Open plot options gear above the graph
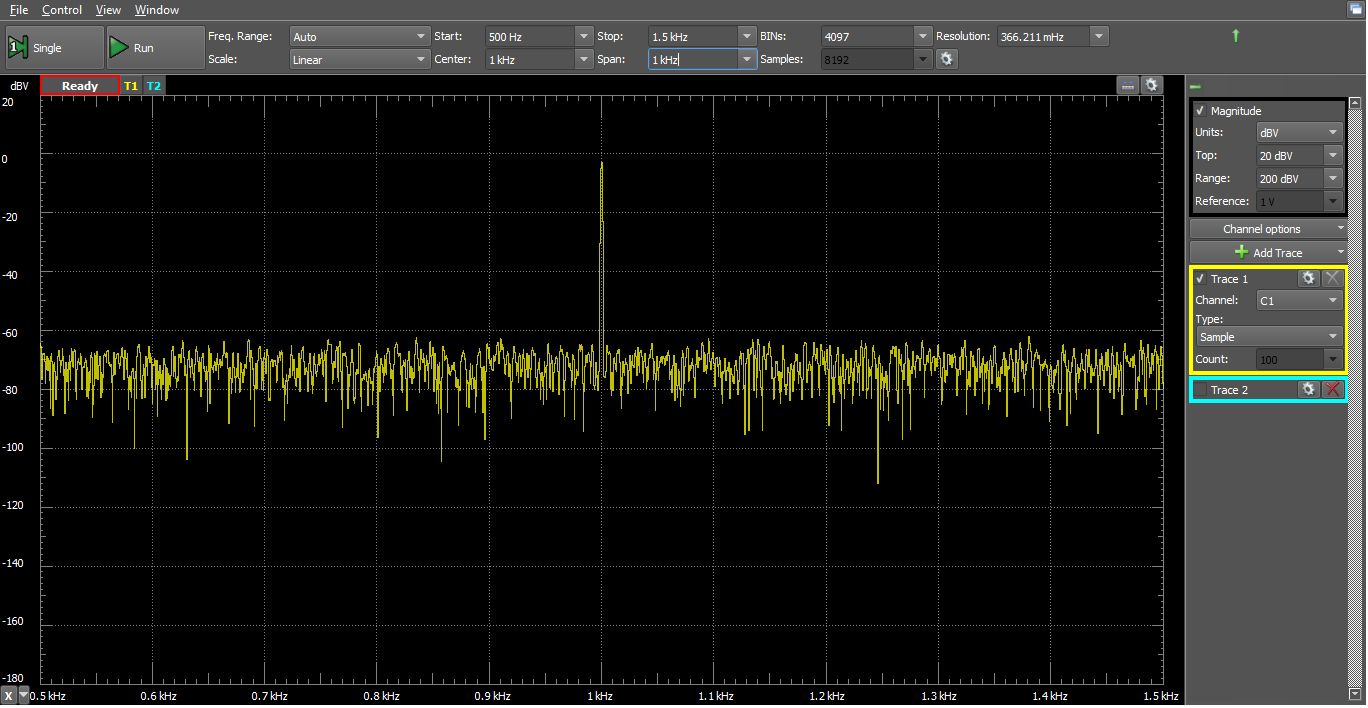 1152,86
